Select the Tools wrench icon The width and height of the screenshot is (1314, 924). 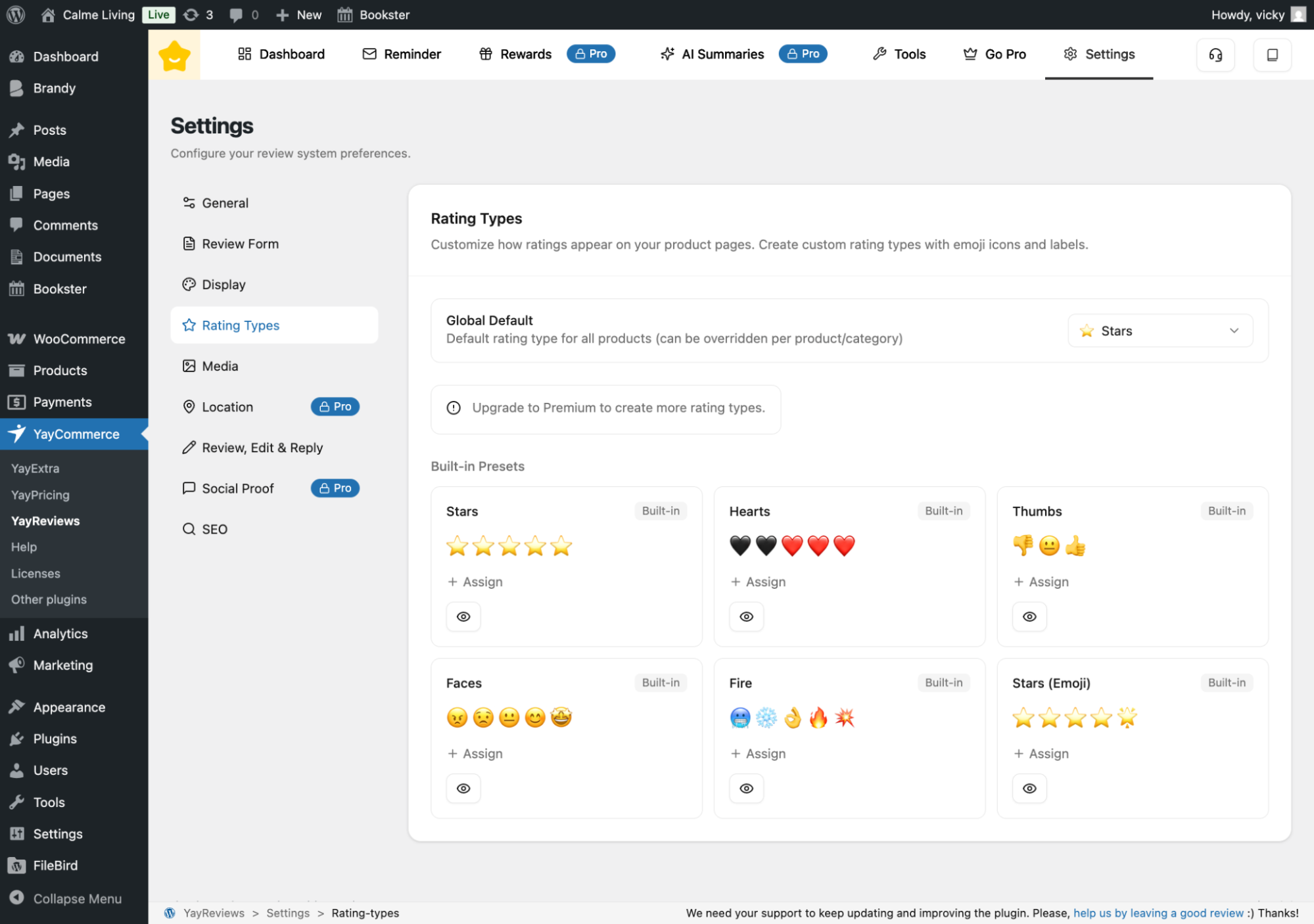(880, 54)
